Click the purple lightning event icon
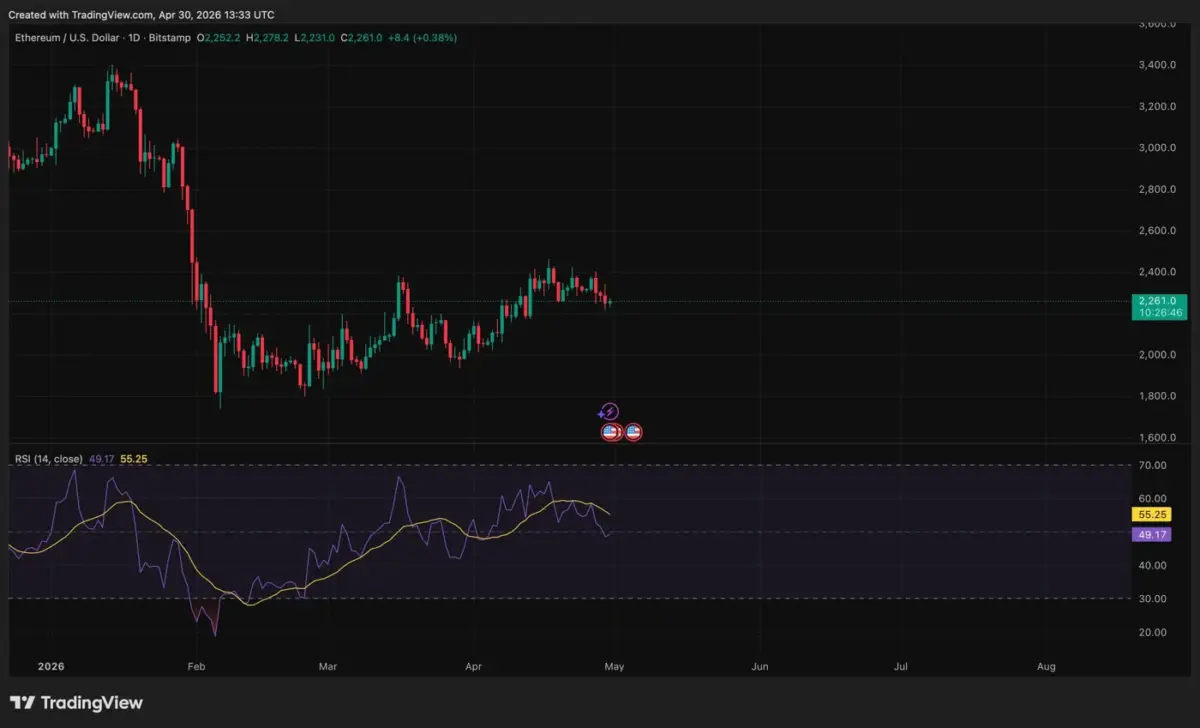The height and width of the screenshot is (728, 1200). [608, 412]
